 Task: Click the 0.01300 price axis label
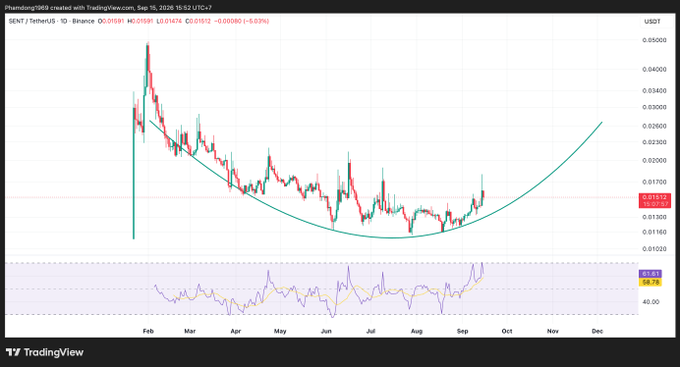tap(654, 217)
